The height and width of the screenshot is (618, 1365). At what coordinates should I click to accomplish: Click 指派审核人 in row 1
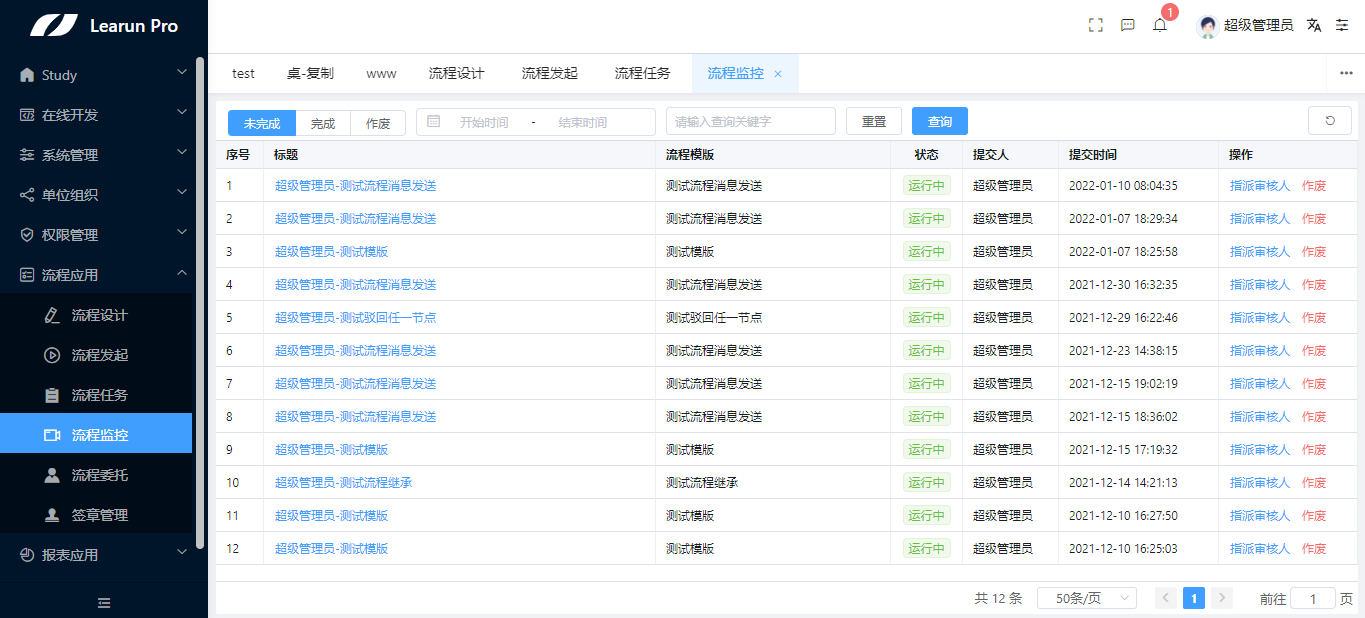point(1260,185)
